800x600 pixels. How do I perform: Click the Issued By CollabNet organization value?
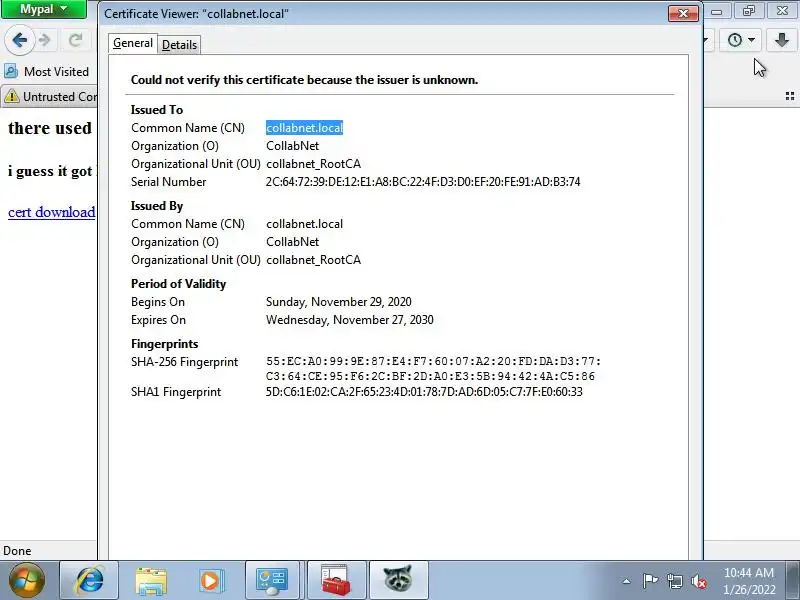click(292, 242)
